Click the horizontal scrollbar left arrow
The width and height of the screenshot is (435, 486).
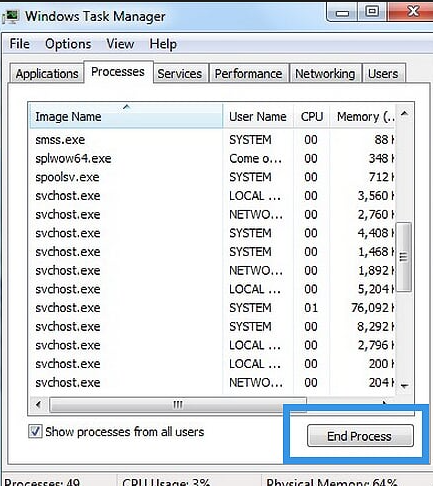click(38, 405)
